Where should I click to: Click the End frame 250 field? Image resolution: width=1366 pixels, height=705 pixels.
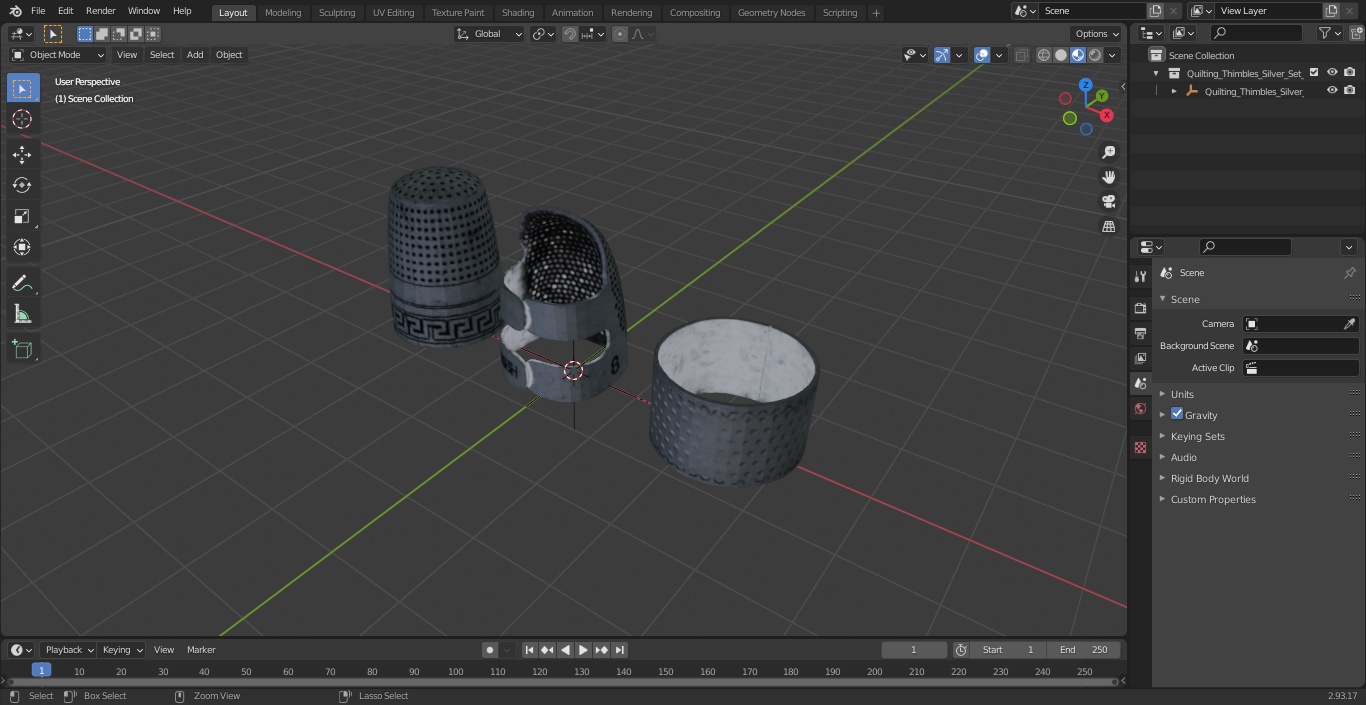(x=1084, y=650)
